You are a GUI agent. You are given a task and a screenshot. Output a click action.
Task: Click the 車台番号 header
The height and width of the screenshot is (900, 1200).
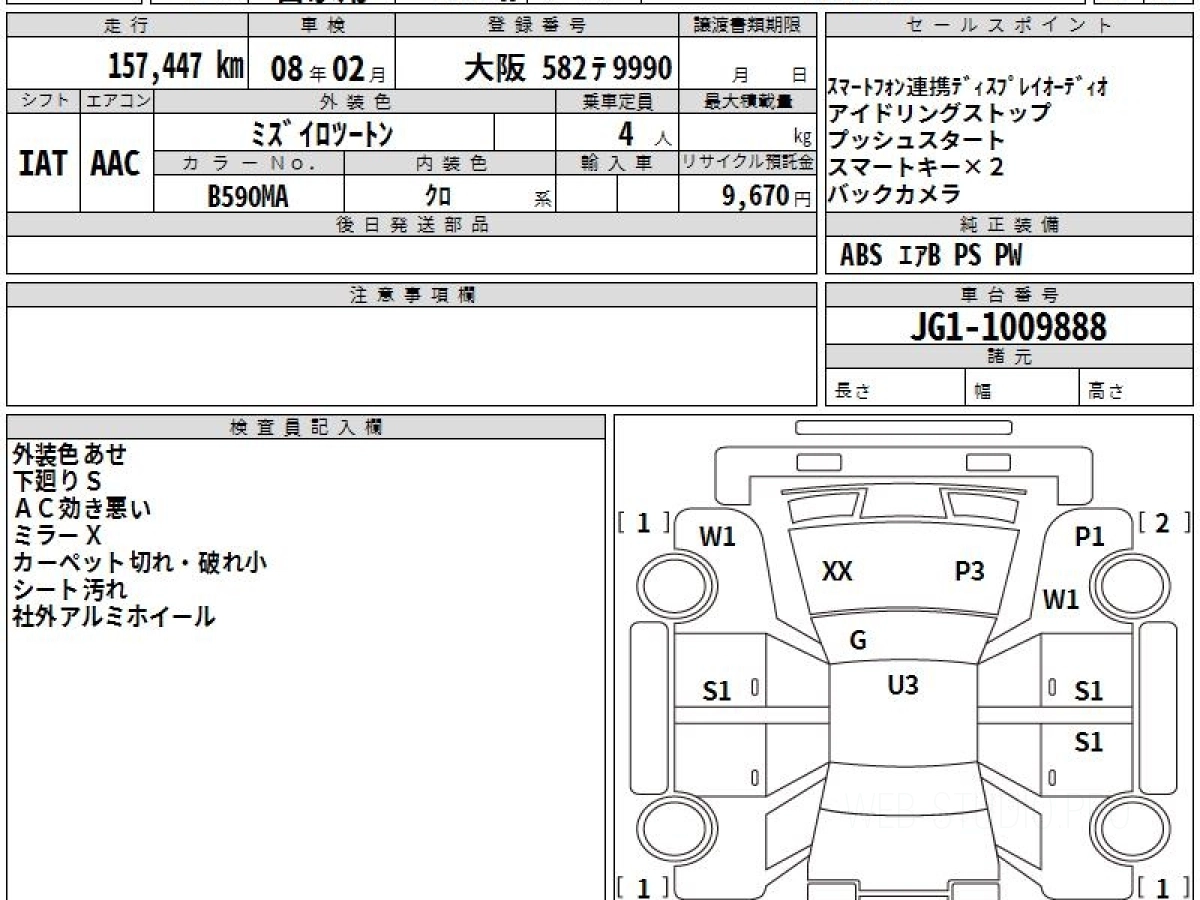[x=1009, y=295]
